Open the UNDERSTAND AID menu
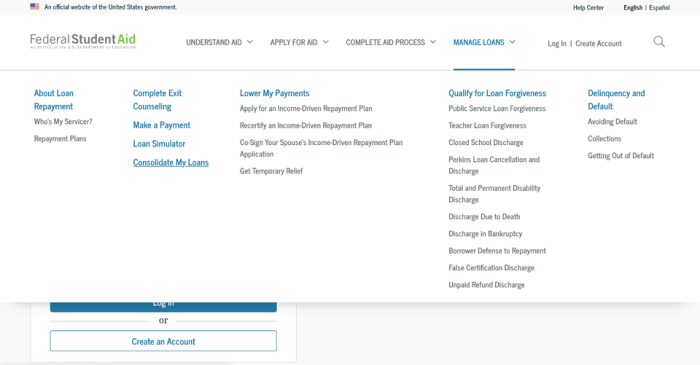This screenshot has height=365, width=700. [x=214, y=42]
